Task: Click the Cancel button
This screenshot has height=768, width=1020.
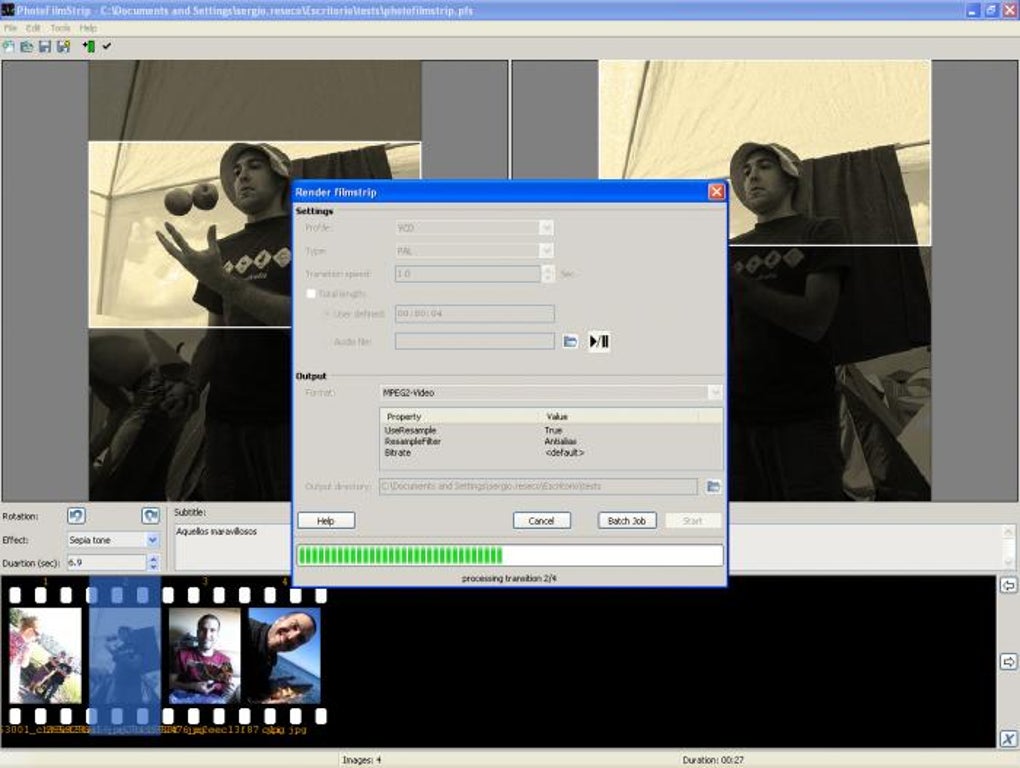Action: point(541,521)
